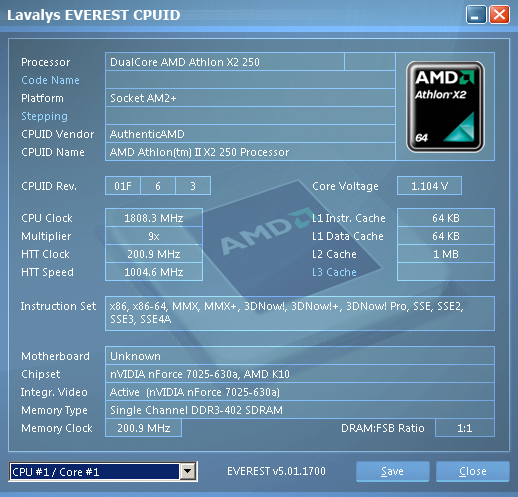Click the Lavalys EVEREST CPUID title bar text
Screen dimensions: 518x497
click(x=94, y=15)
